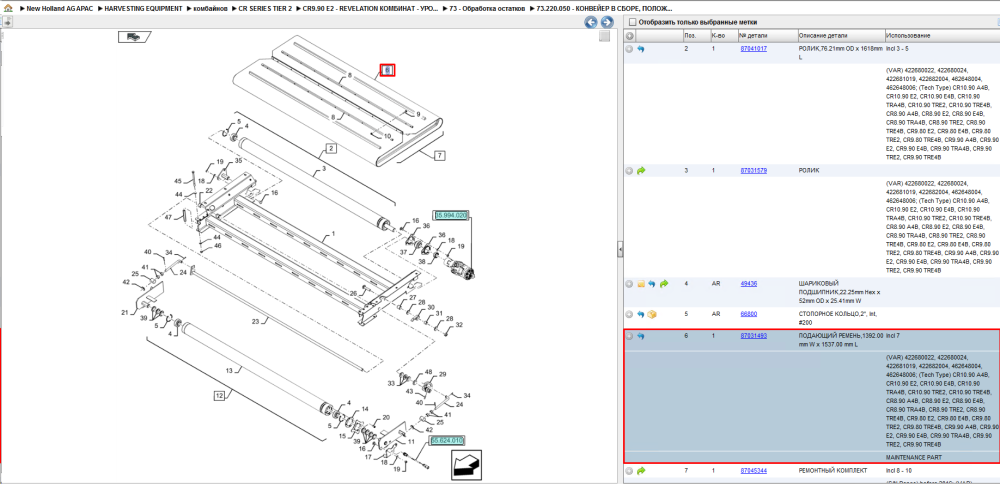
Task: Click highlighted callout 6 on diagram
Action: 388,70
